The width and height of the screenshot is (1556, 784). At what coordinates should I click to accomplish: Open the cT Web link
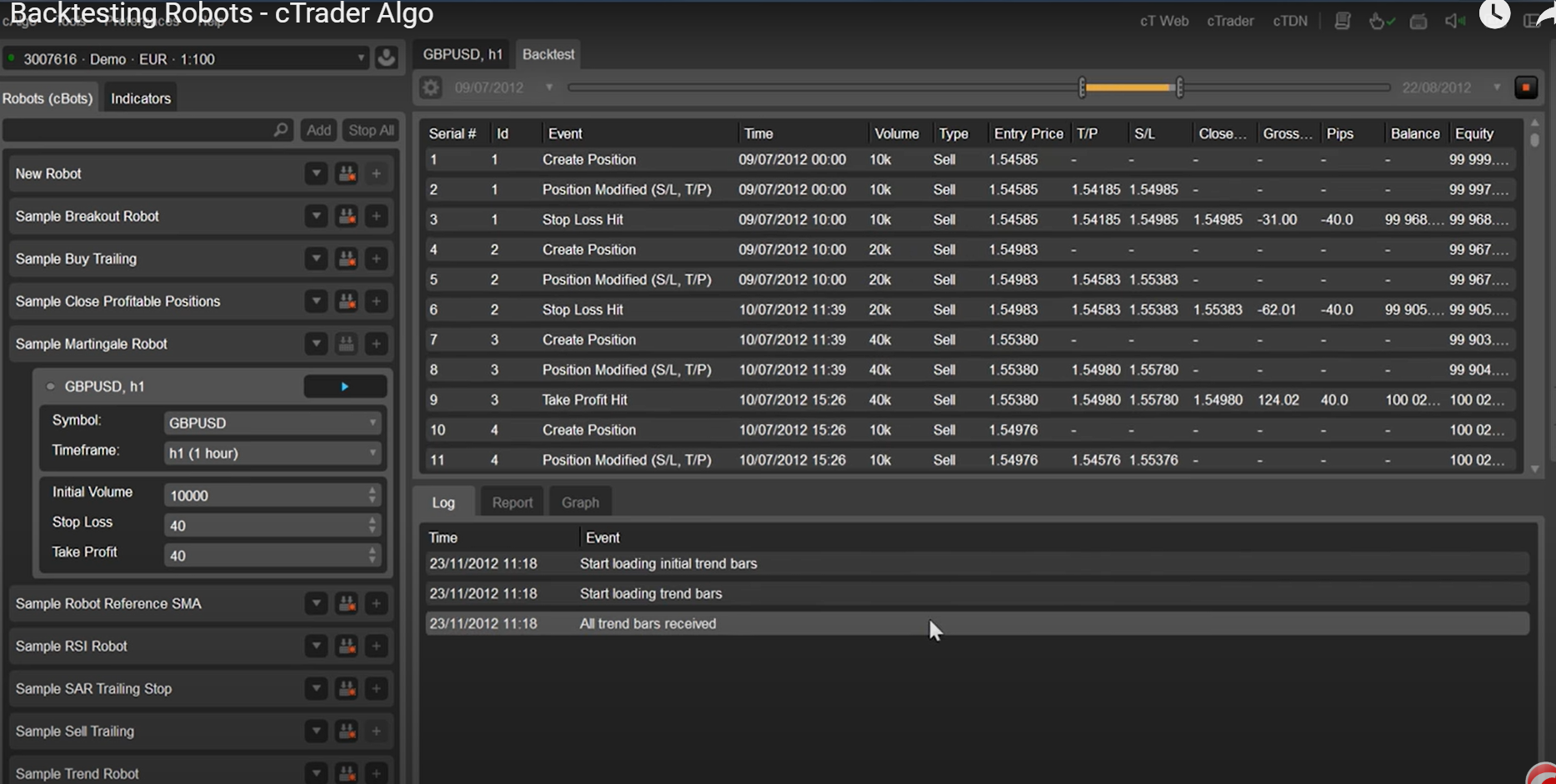[1164, 21]
